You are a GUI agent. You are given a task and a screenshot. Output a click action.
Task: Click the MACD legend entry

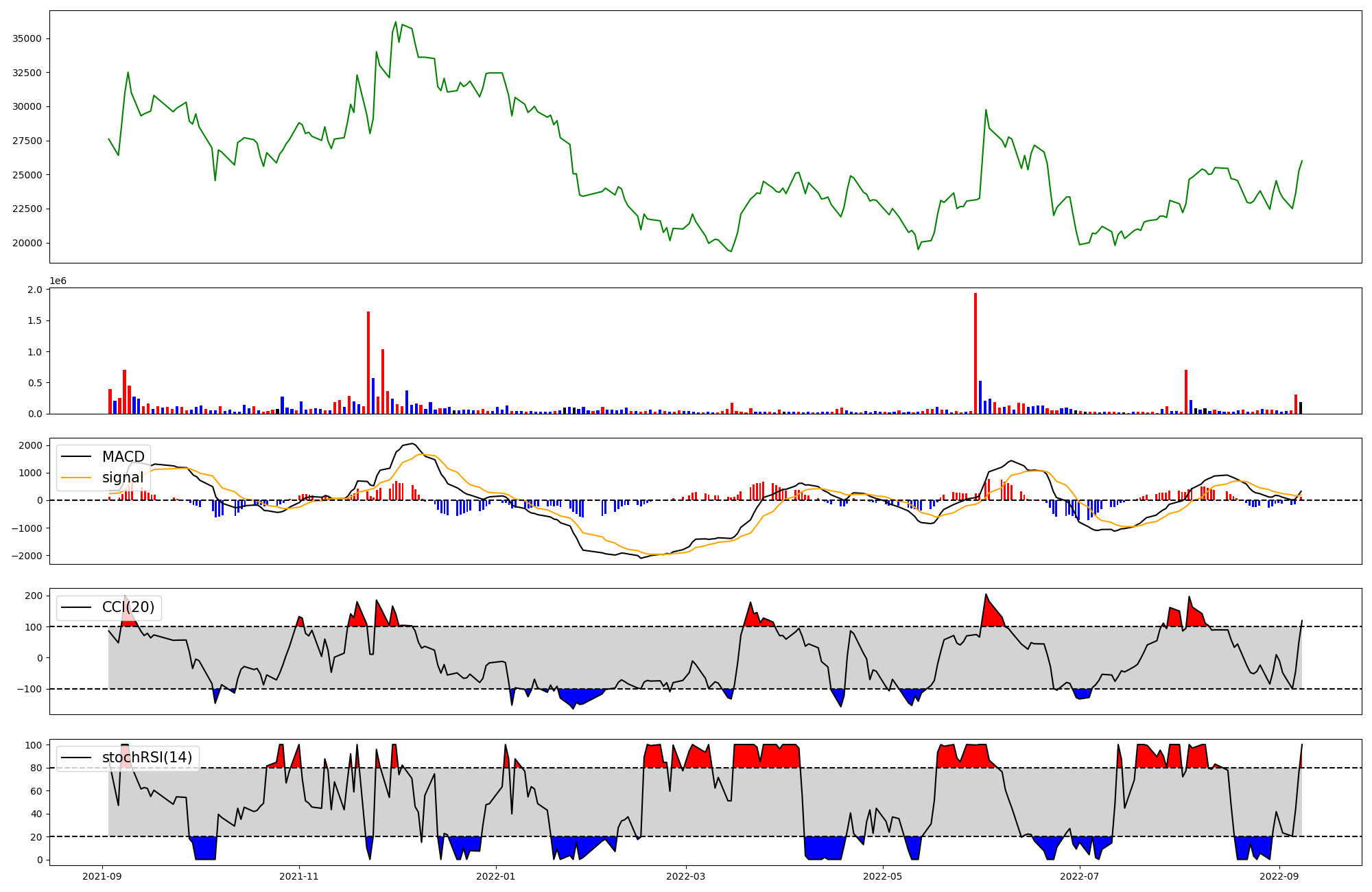[x=123, y=457]
